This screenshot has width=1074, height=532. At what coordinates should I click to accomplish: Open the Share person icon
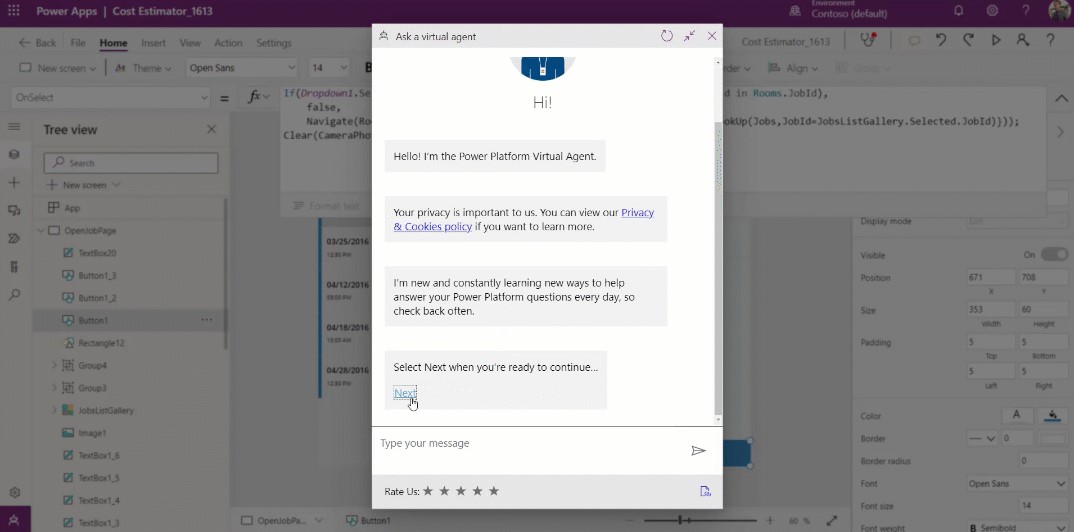(x=1023, y=40)
